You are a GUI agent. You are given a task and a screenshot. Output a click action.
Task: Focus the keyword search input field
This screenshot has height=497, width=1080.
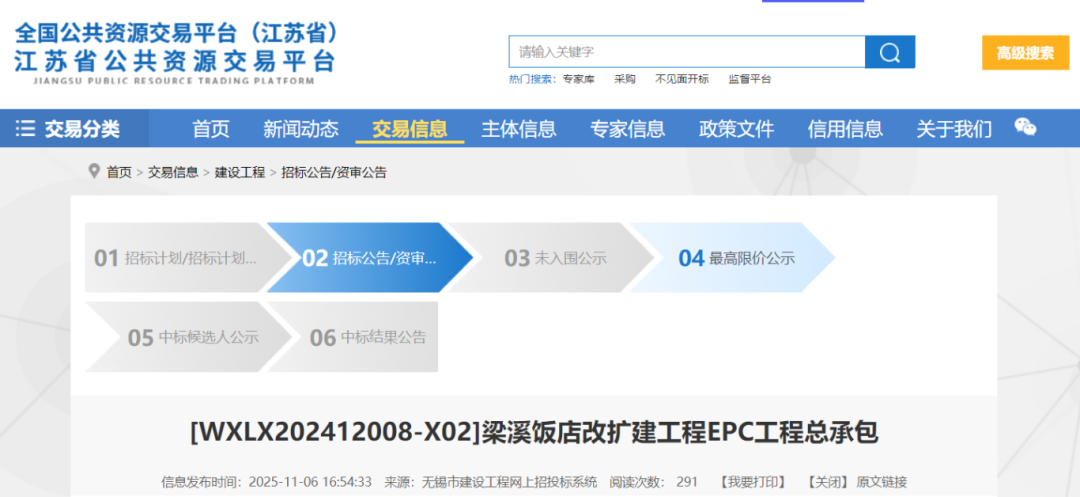coord(687,52)
